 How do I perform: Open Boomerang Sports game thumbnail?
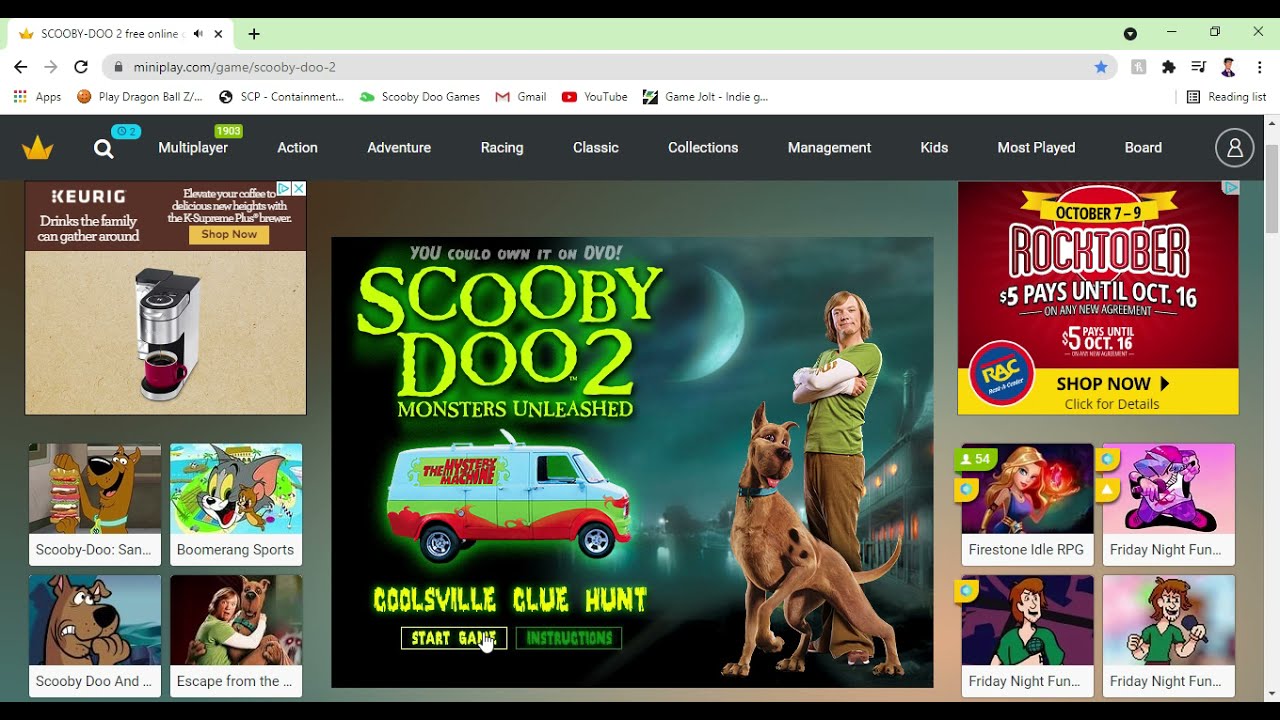click(236, 504)
